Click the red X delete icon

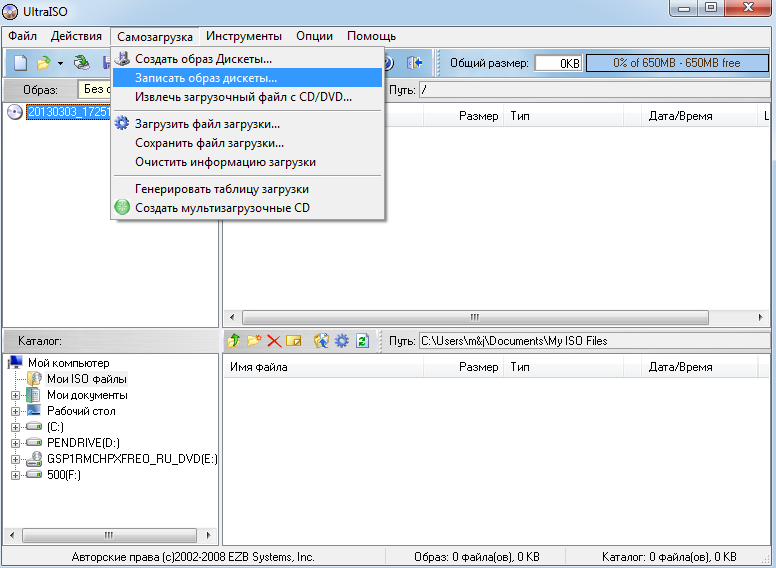[274, 341]
